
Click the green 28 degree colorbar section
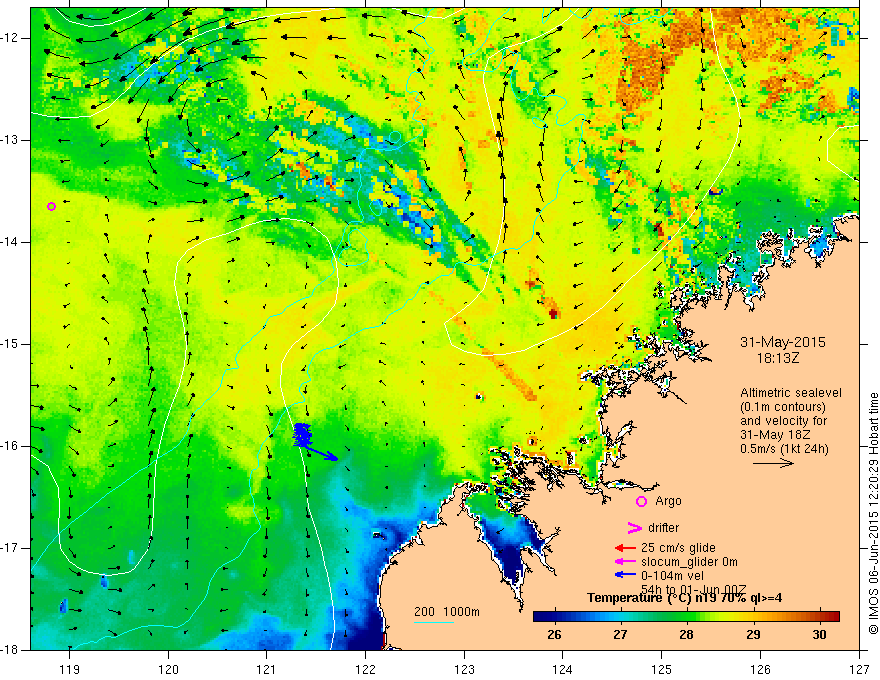(686, 617)
